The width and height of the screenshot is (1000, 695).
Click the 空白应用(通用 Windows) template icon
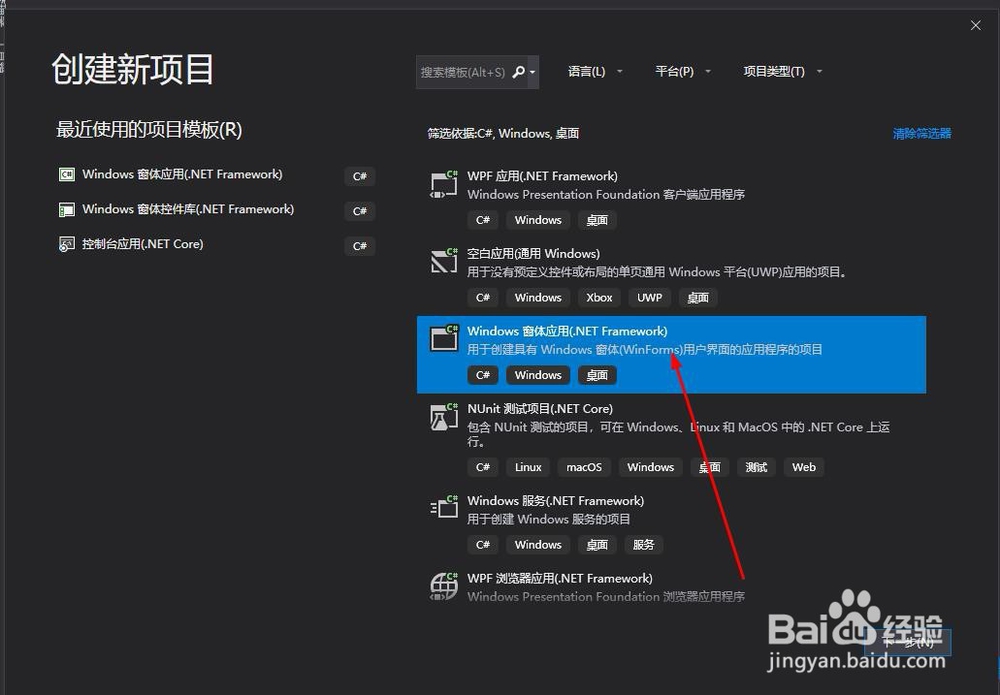pyautogui.click(x=442, y=261)
